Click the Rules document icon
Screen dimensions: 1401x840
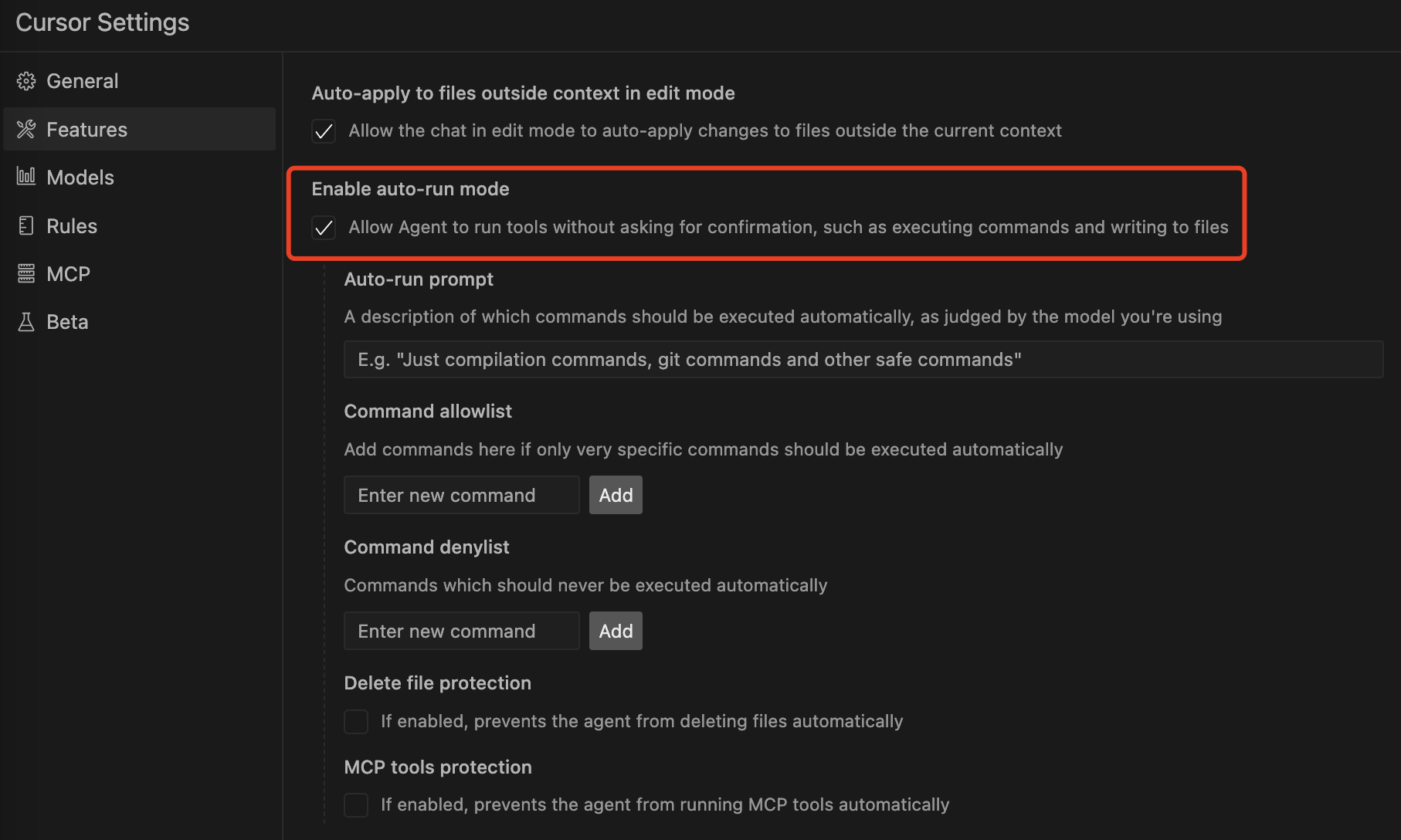click(x=26, y=225)
